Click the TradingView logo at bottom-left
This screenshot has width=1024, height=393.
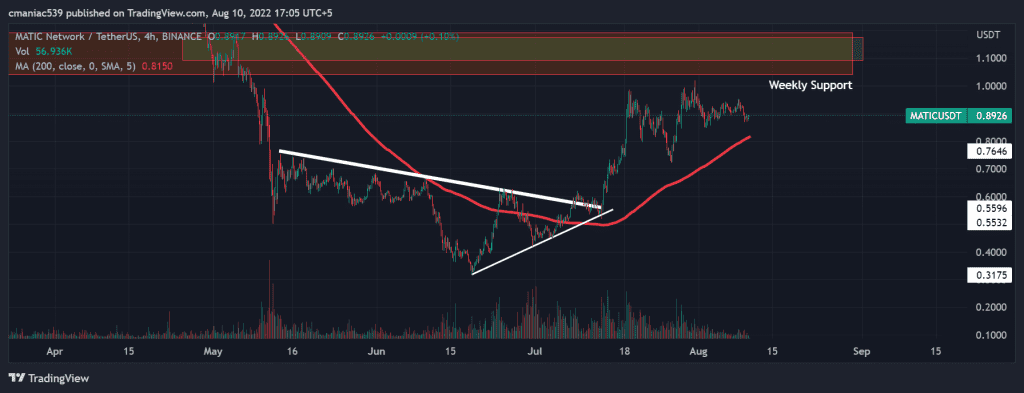(48, 378)
